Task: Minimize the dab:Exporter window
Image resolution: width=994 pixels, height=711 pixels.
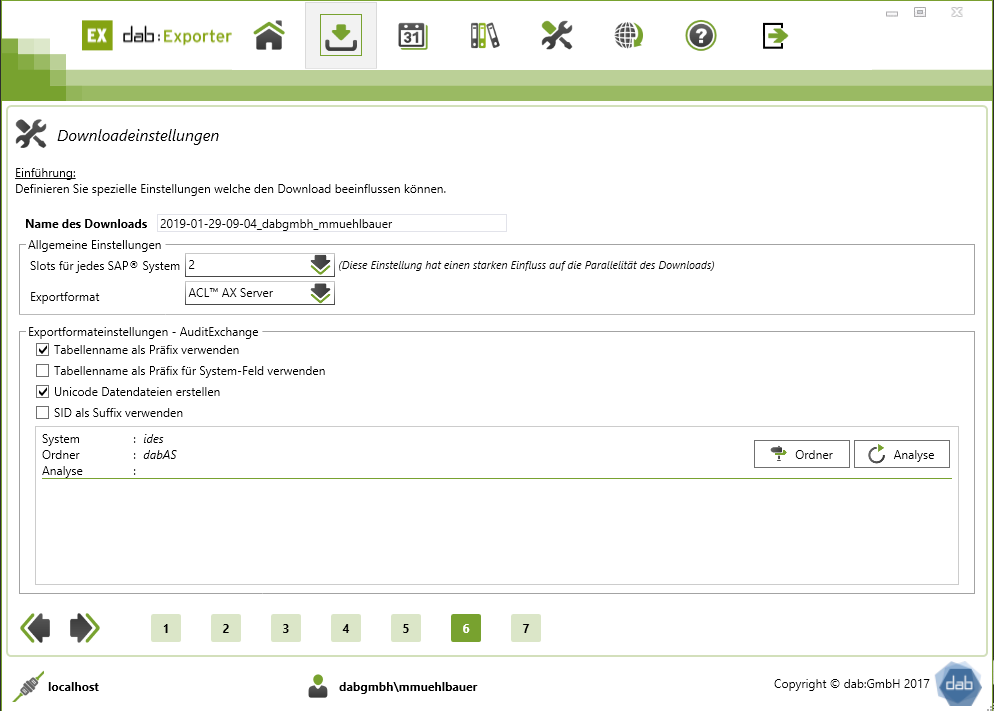Action: pyautogui.click(x=892, y=13)
